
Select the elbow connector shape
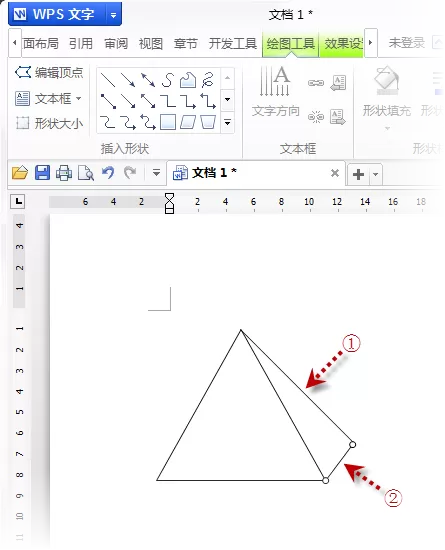[168, 101]
